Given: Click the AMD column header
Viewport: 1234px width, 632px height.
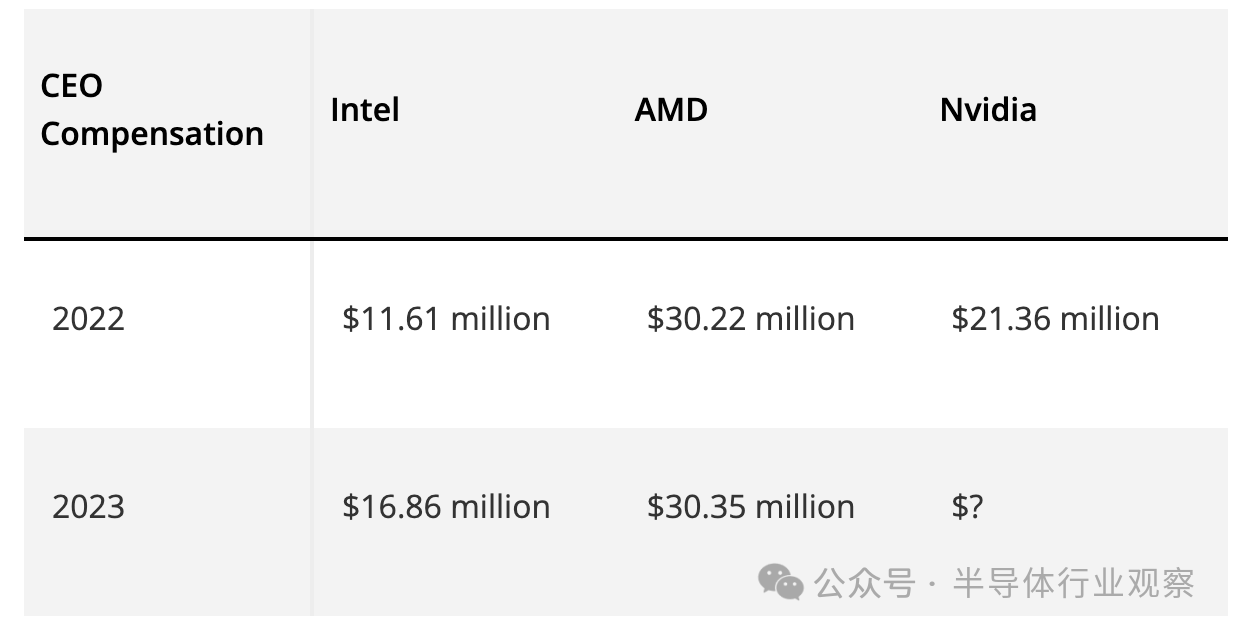Looking at the screenshot, I should pyautogui.click(x=671, y=109).
